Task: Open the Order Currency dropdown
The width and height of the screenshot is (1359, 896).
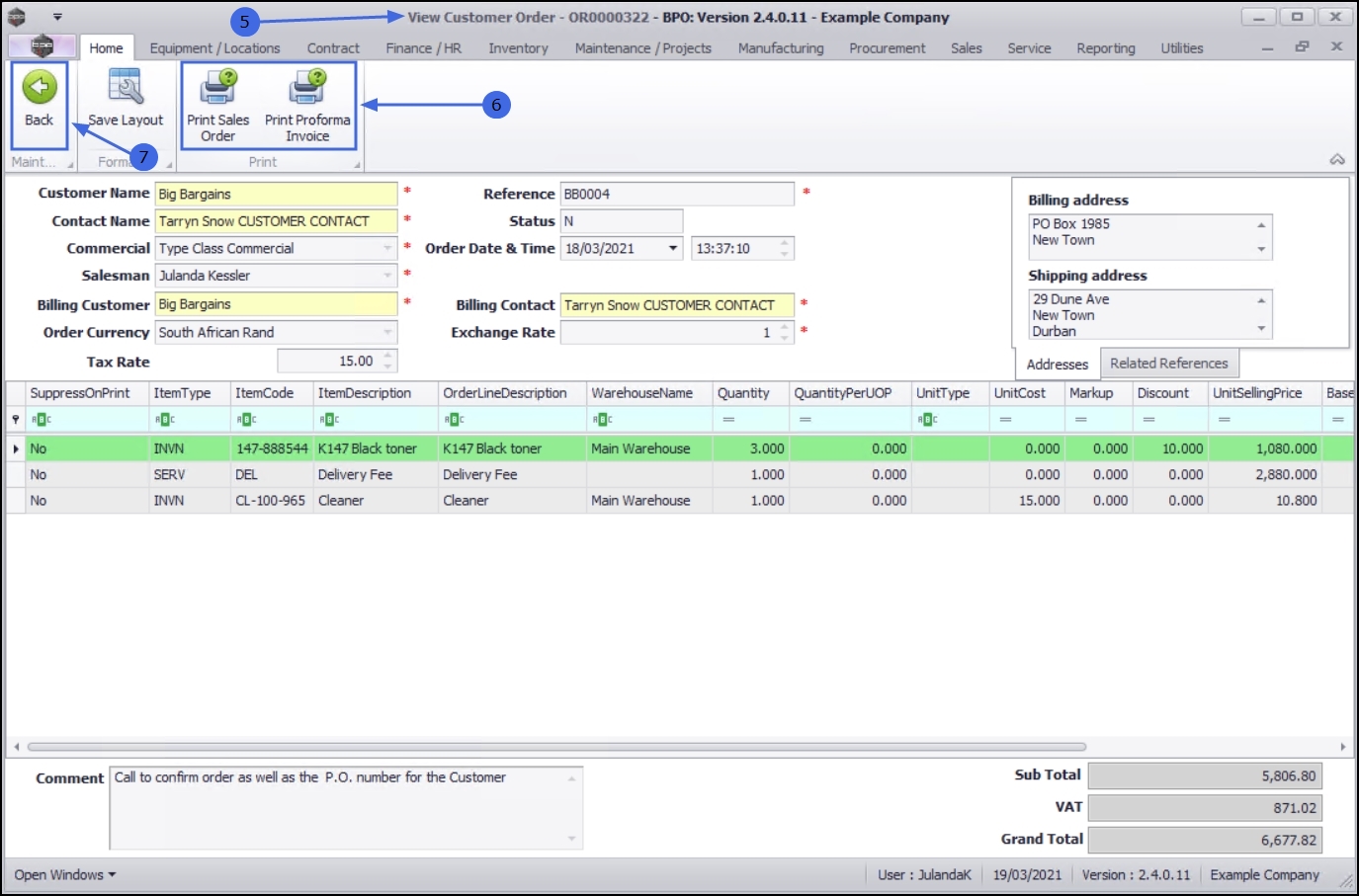Action: tap(387, 333)
